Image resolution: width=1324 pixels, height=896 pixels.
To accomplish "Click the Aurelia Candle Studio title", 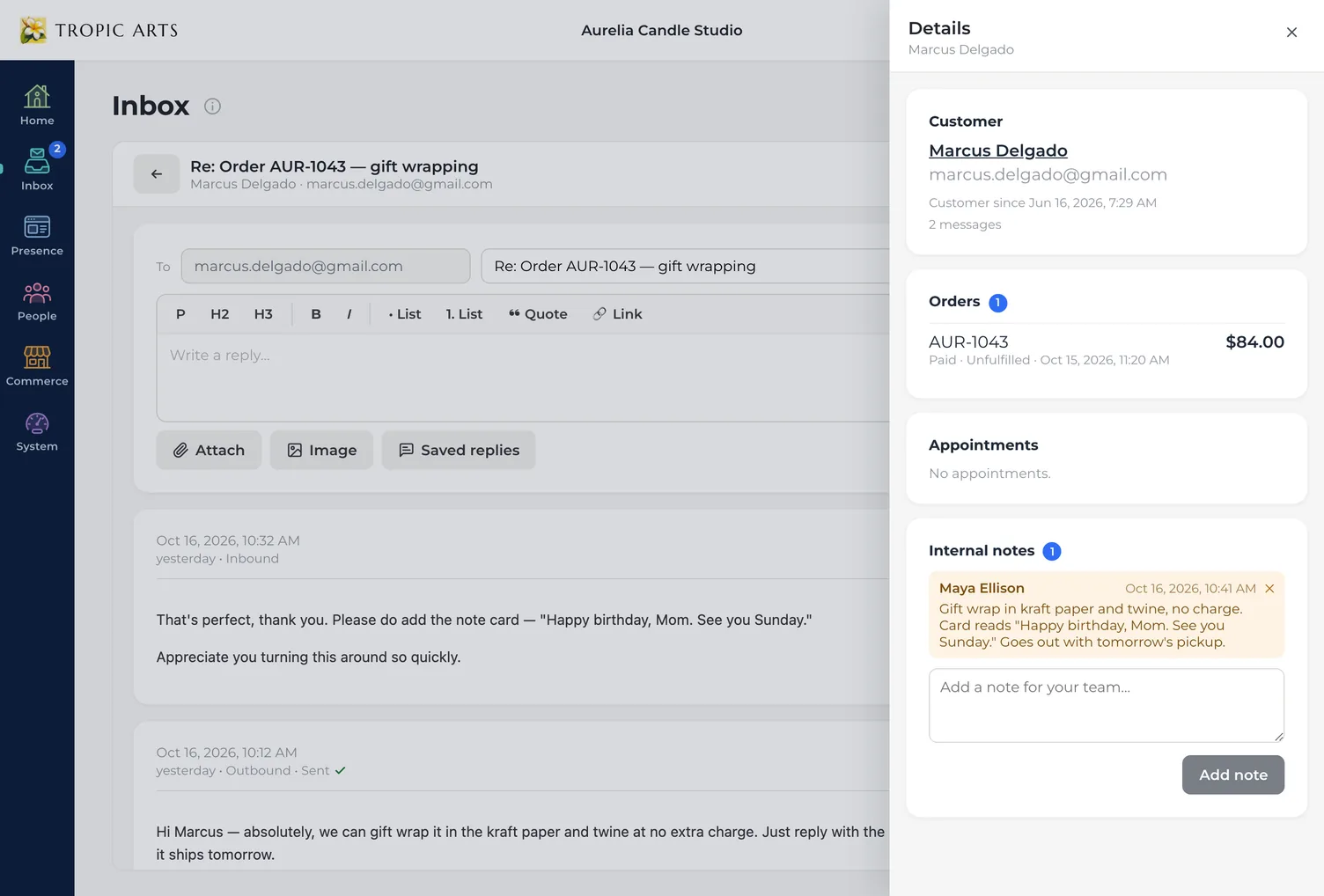I will pos(661,30).
